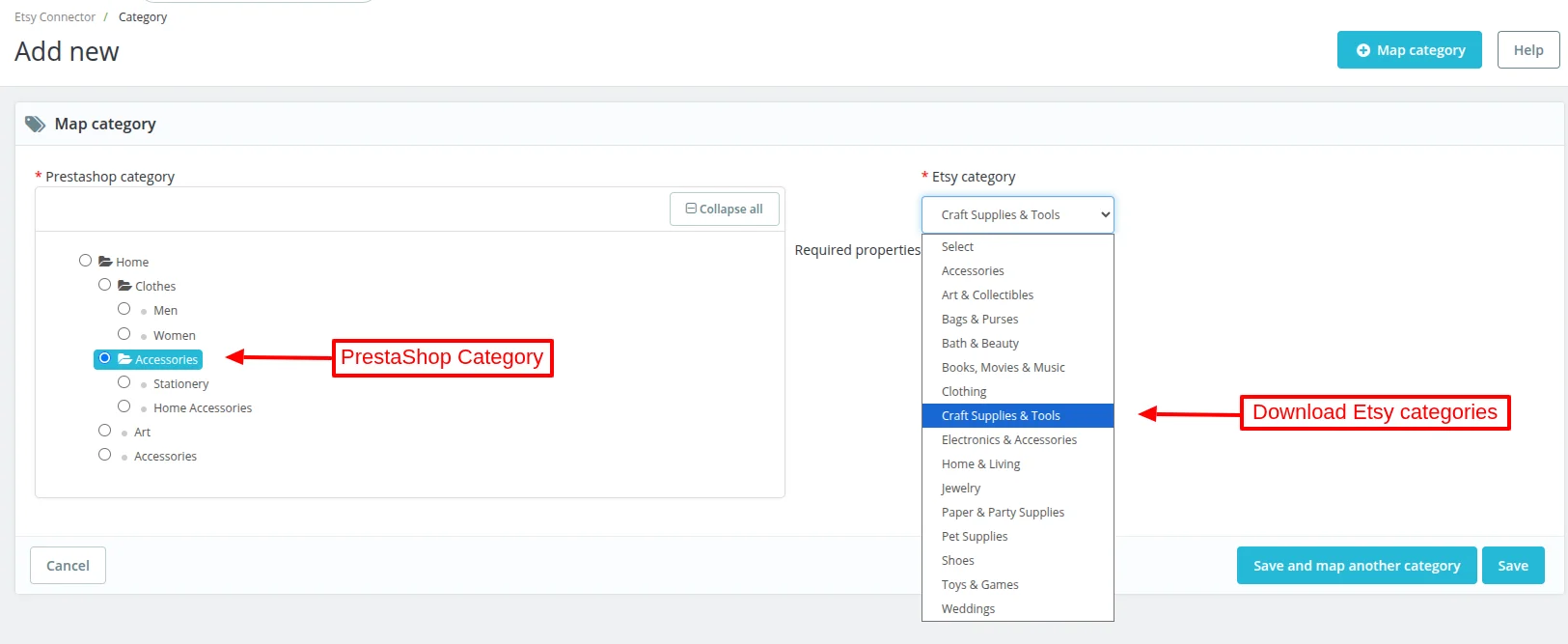Choose Books, Movies & Music option

pos(1018,368)
